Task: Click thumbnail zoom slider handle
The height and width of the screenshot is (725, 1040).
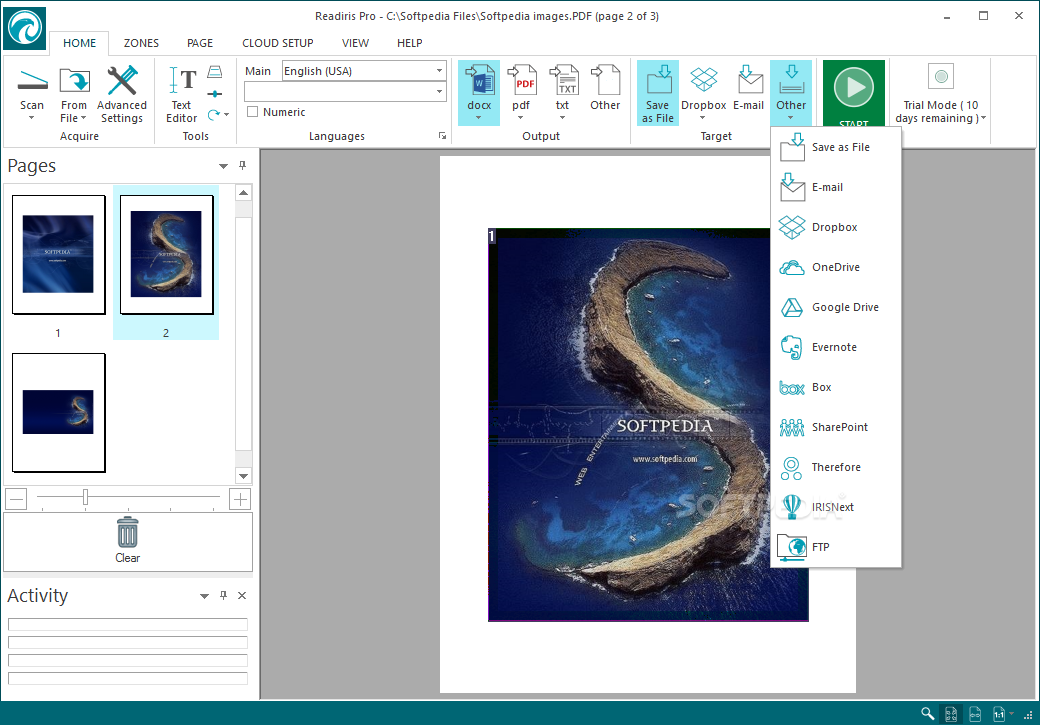Action: pyautogui.click(x=86, y=497)
